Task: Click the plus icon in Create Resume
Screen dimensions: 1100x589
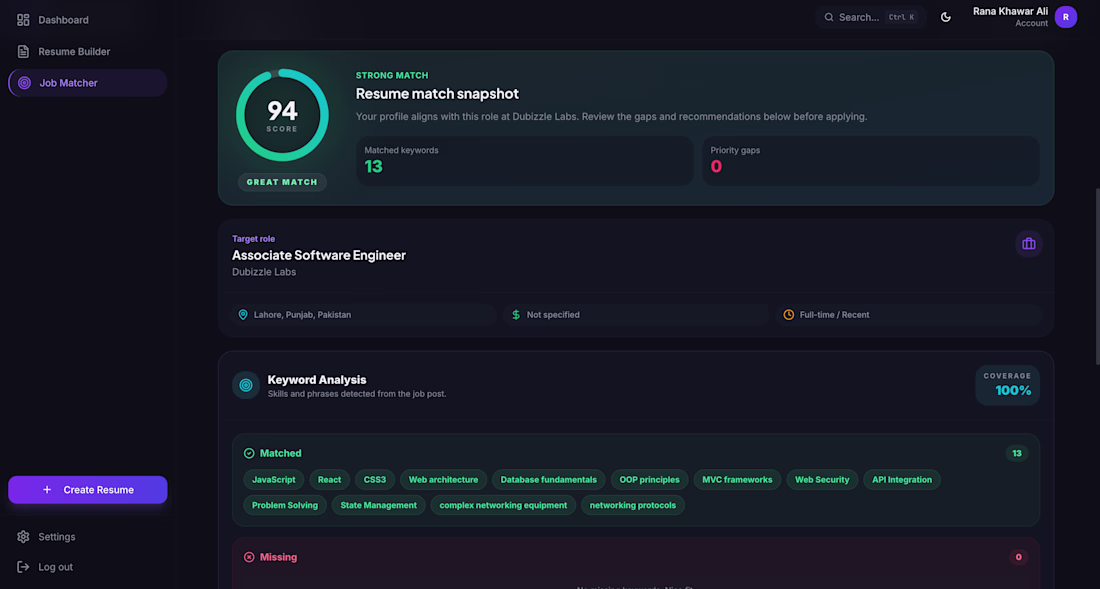Action: tap(47, 489)
